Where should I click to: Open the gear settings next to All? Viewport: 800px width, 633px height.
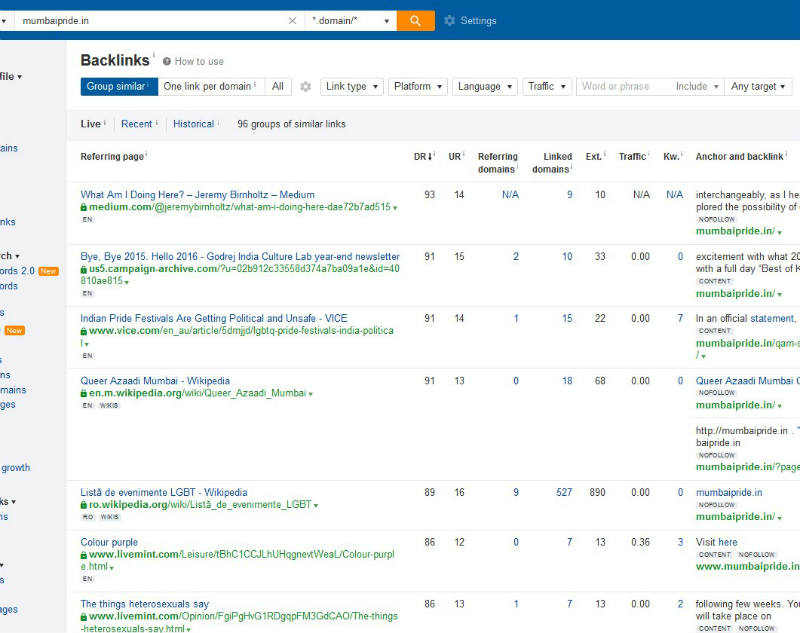click(305, 87)
